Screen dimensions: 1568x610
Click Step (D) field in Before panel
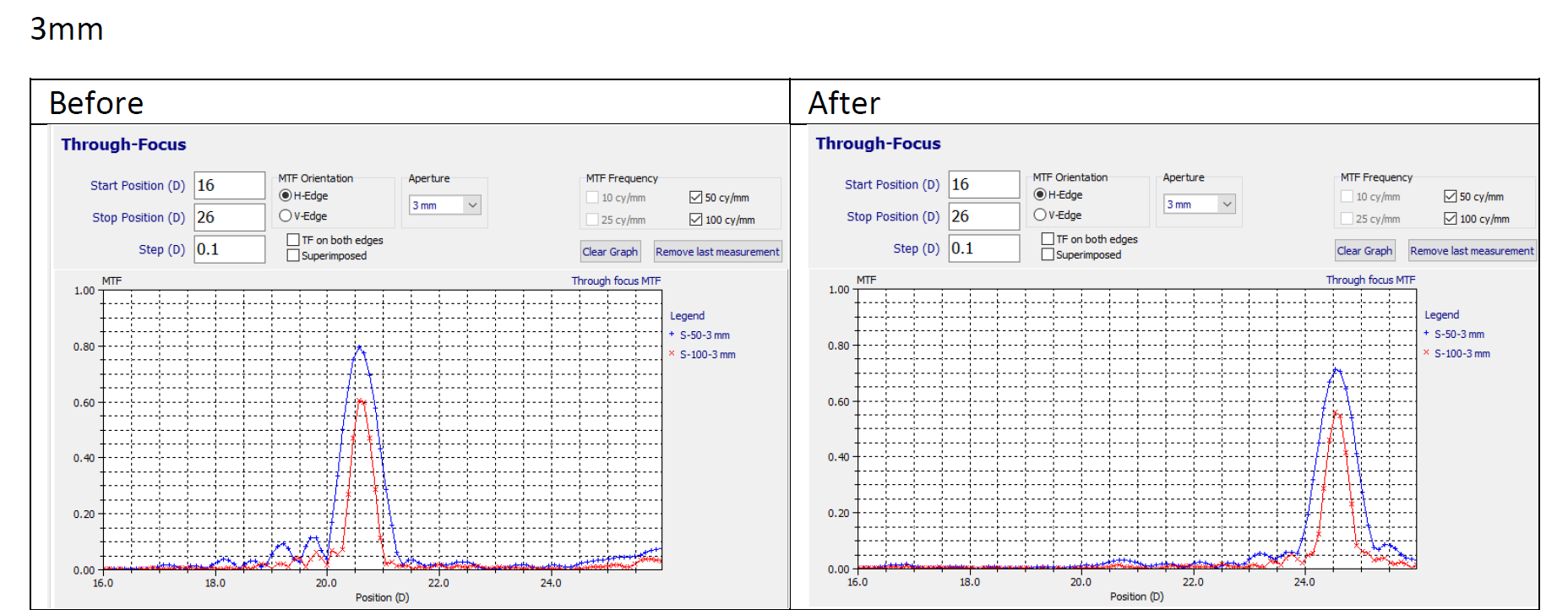click(x=229, y=249)
